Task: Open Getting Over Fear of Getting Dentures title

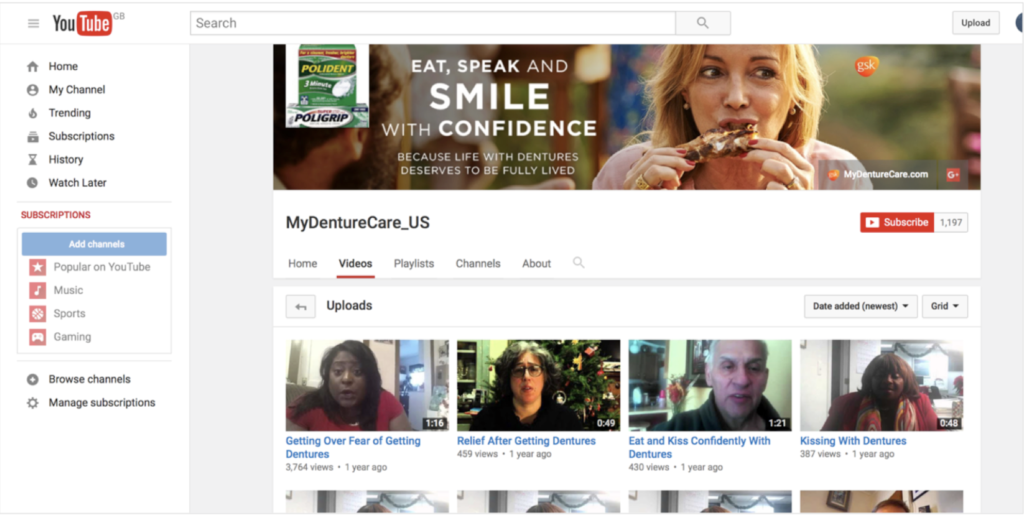Action: point(353,448)
